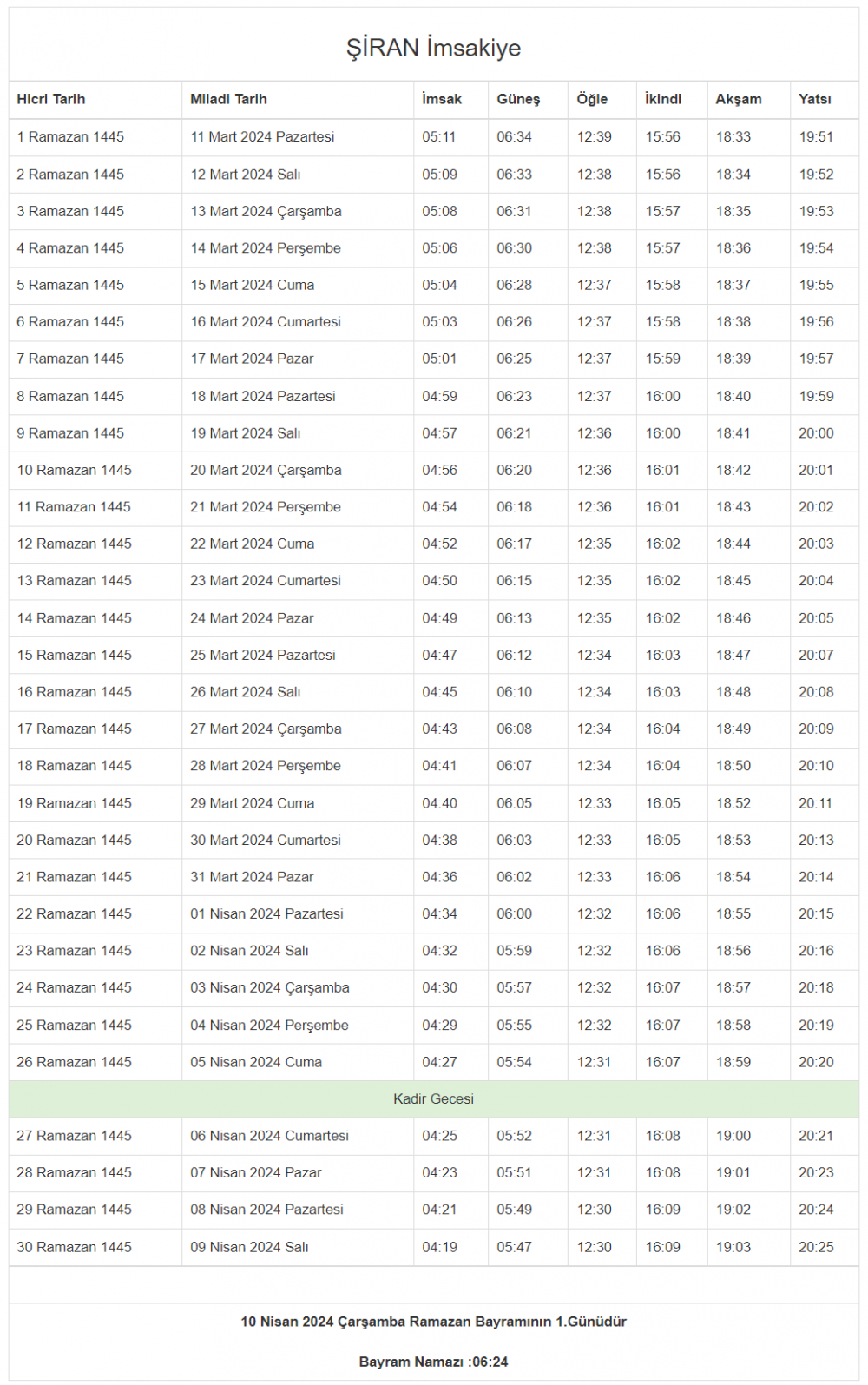Screen dimensions: 868x1385
Task: Click the Öğle column header
Action: point(592,99)
